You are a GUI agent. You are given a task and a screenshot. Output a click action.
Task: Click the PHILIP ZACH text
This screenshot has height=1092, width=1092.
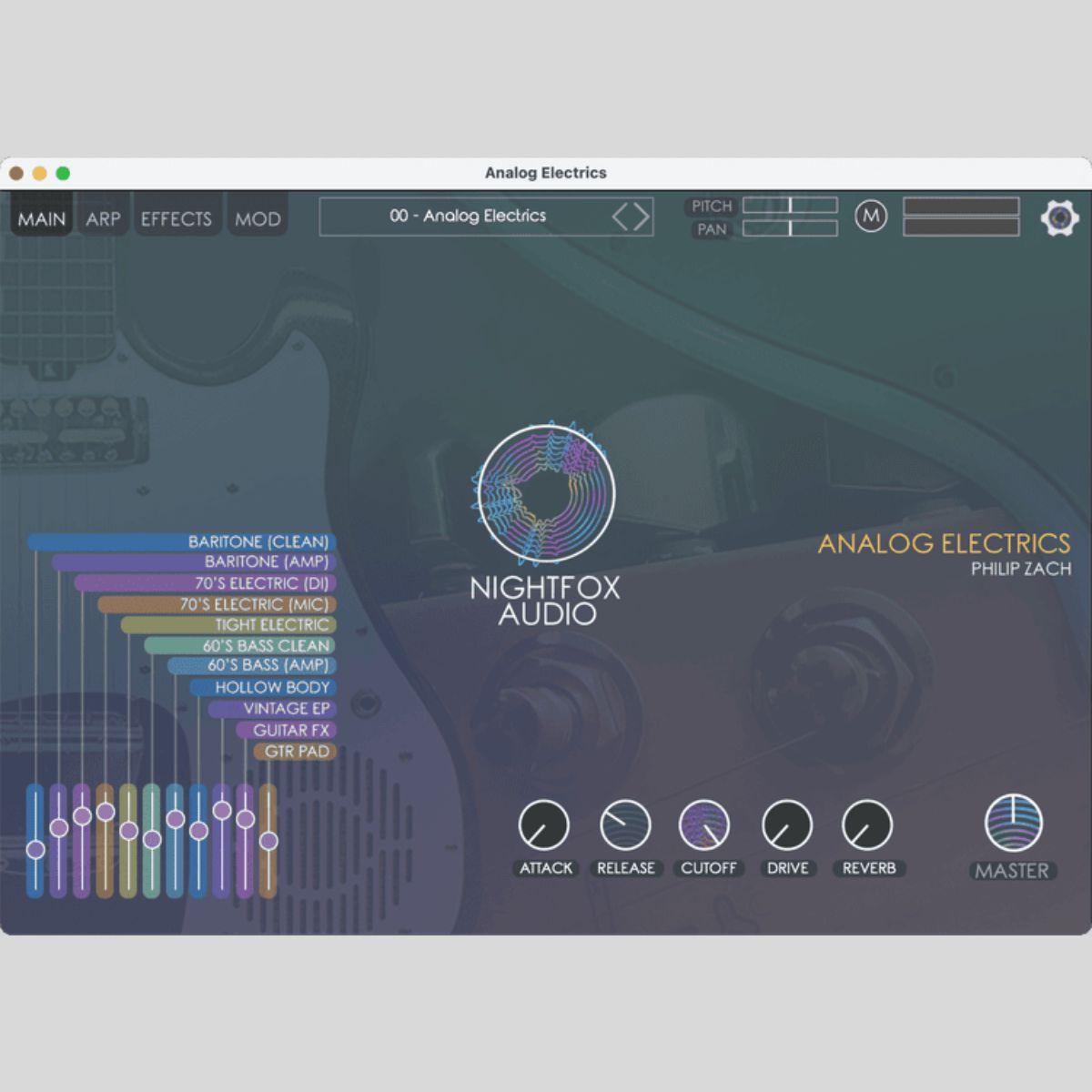1021,569
